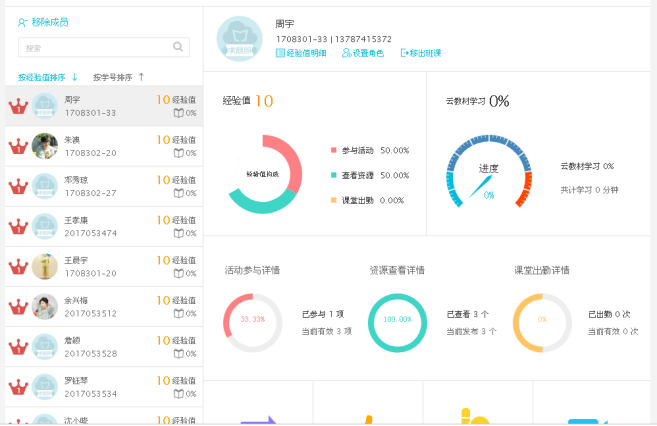Click the 移除成员 remove member icon
This screenshot has width=657, height=426.
pyautogui.click(x=23, y=21)
